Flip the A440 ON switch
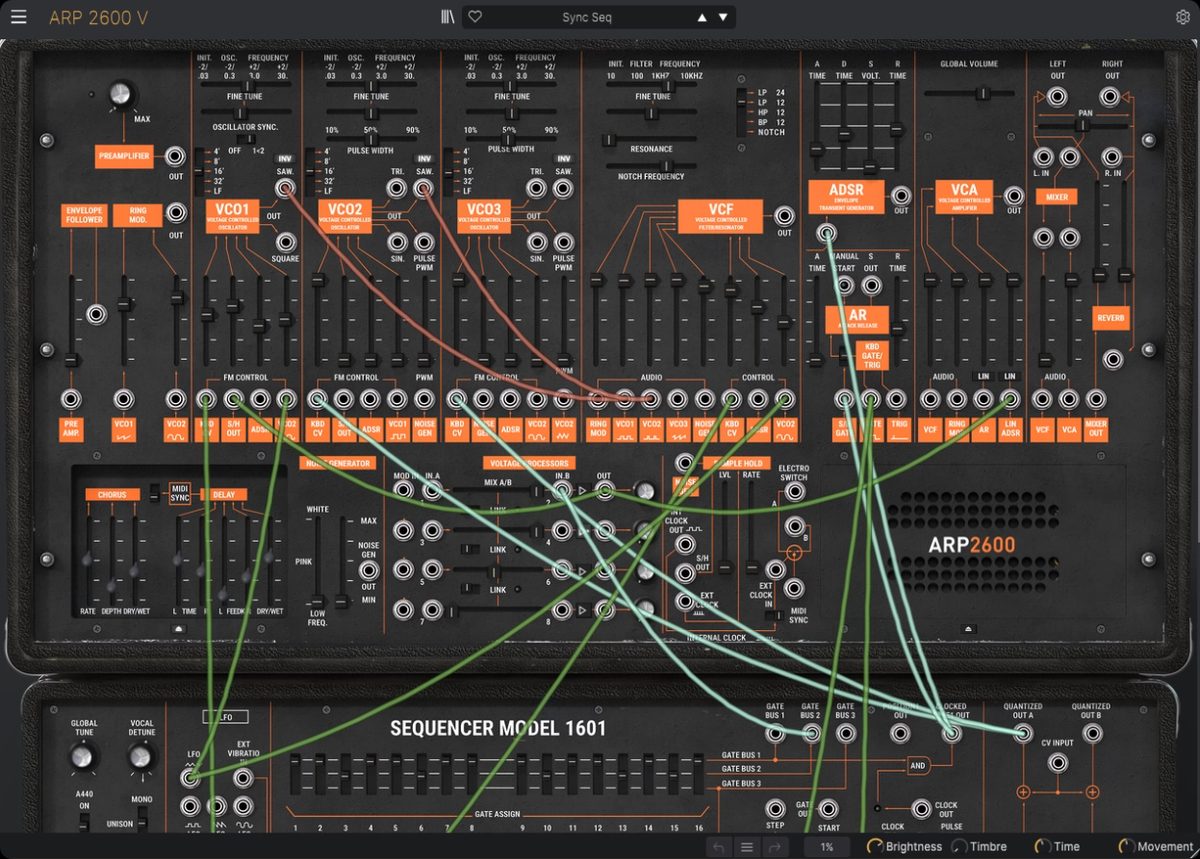 pyautogui.click(x=83, y=822)
